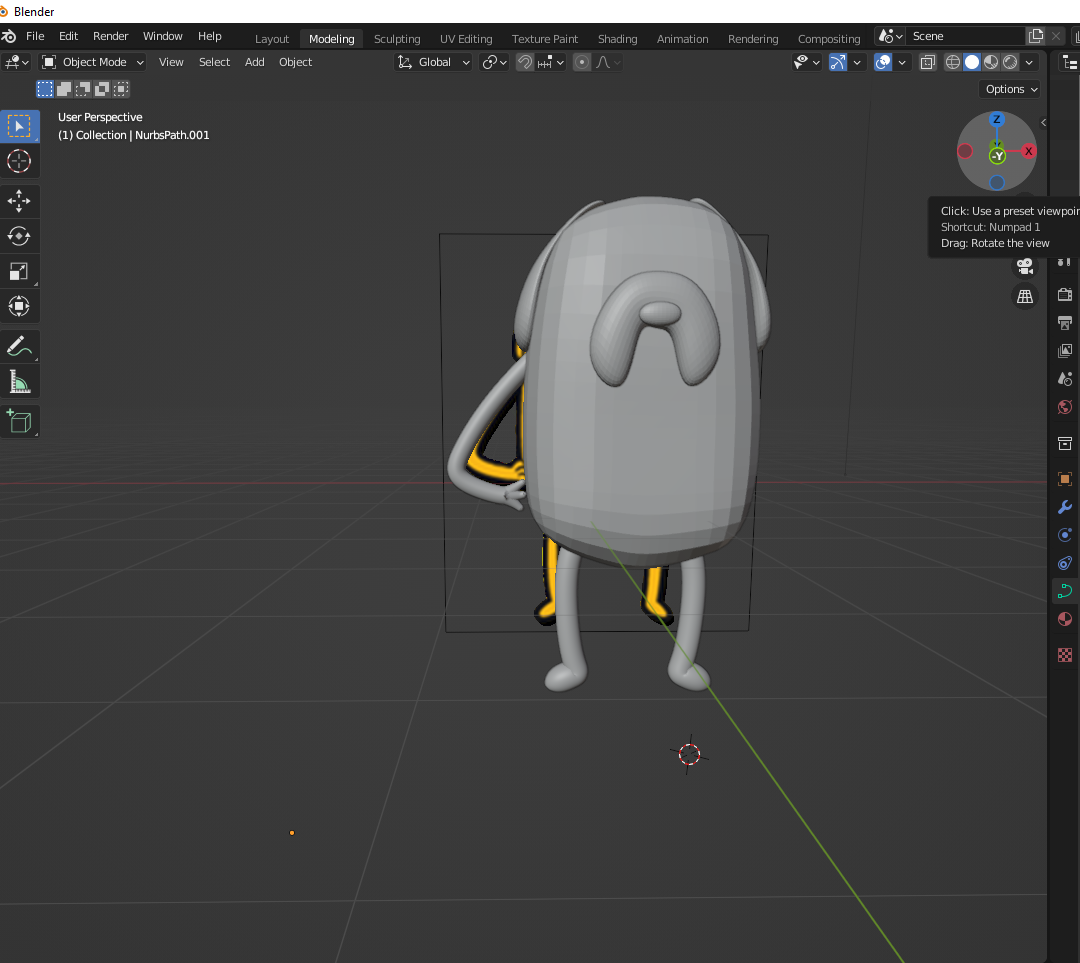The height and width of the screenshot is (963, 1080).
Task: Open the Object Constraints tab
Action: click(1065, 563)
